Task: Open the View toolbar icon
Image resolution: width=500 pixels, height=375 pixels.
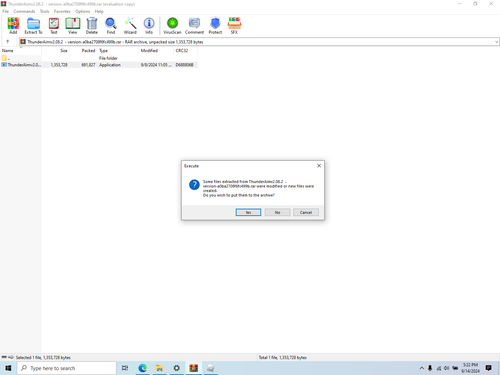Action: (x=72, y=26)
